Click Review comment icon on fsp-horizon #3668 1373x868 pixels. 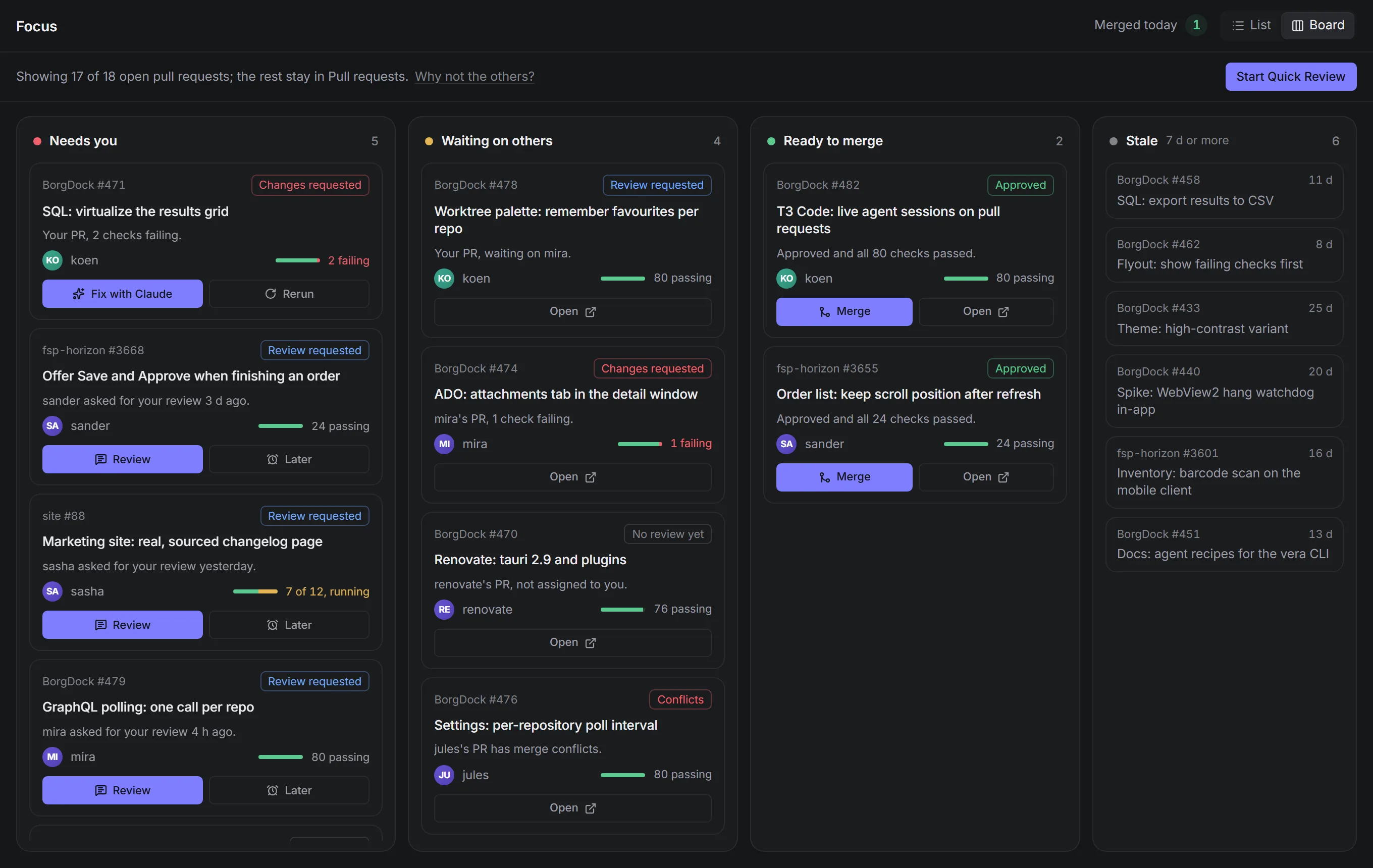(x=101, y=459)
